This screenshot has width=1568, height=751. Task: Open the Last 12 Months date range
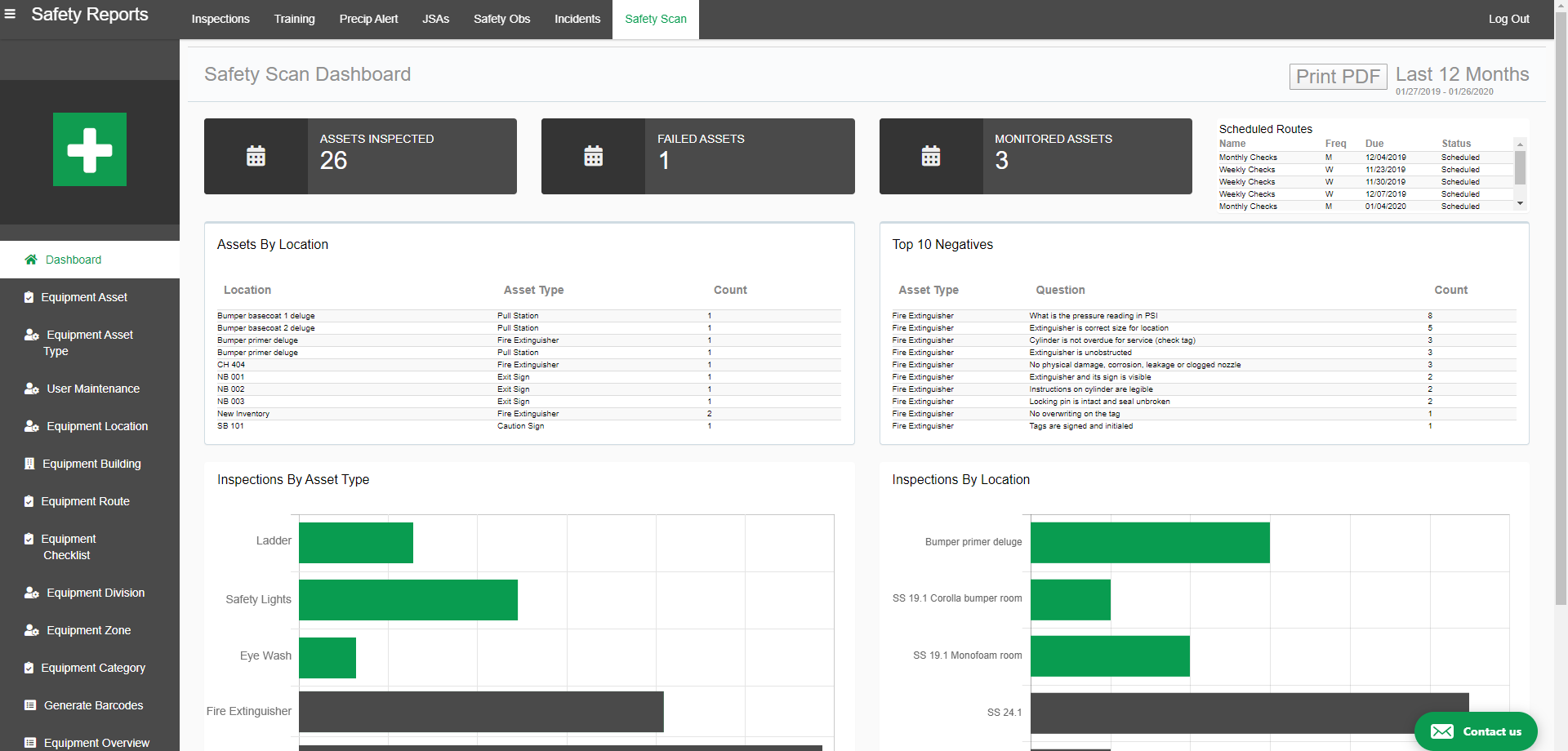coord(1462,74)
